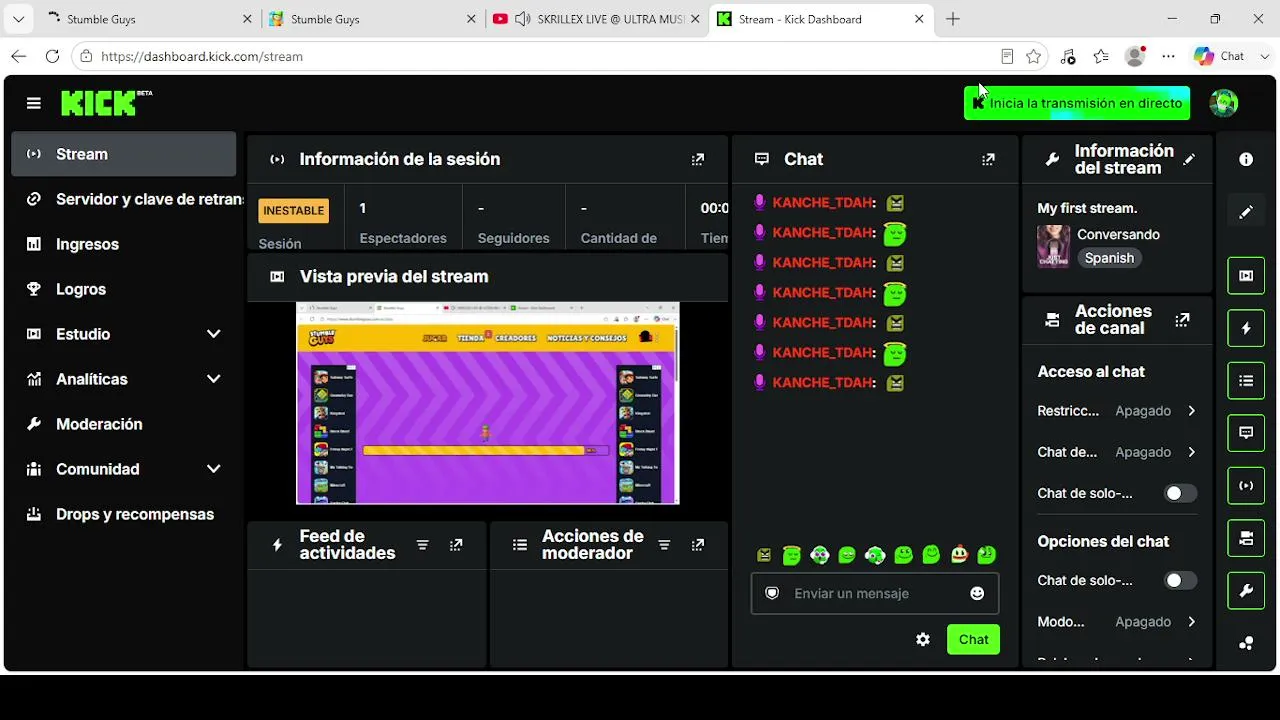Toggle the stream preview widget in the right rail
This screenshot has height=720, width=1280.
[1246, 276]
